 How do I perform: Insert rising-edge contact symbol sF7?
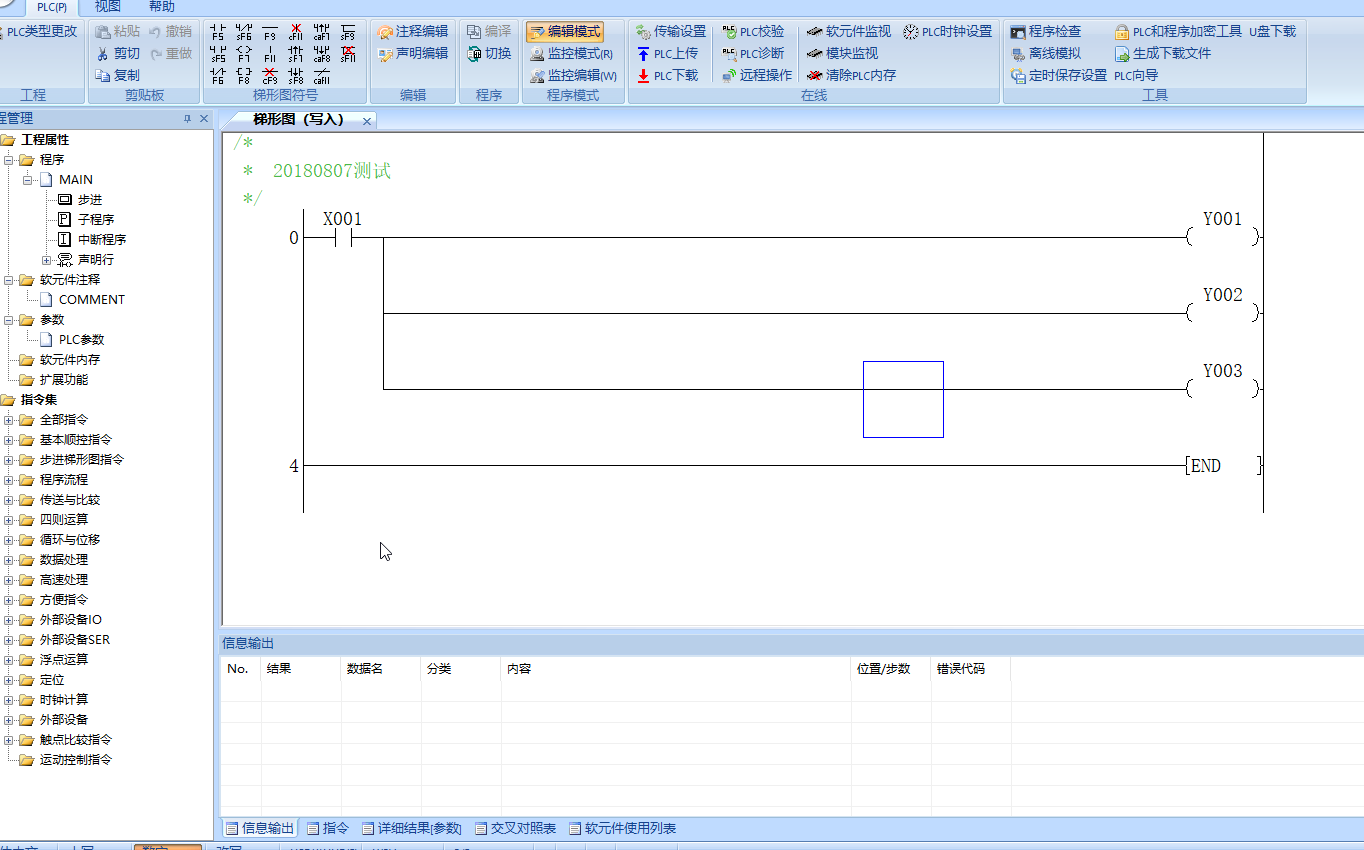pos(296,54)
